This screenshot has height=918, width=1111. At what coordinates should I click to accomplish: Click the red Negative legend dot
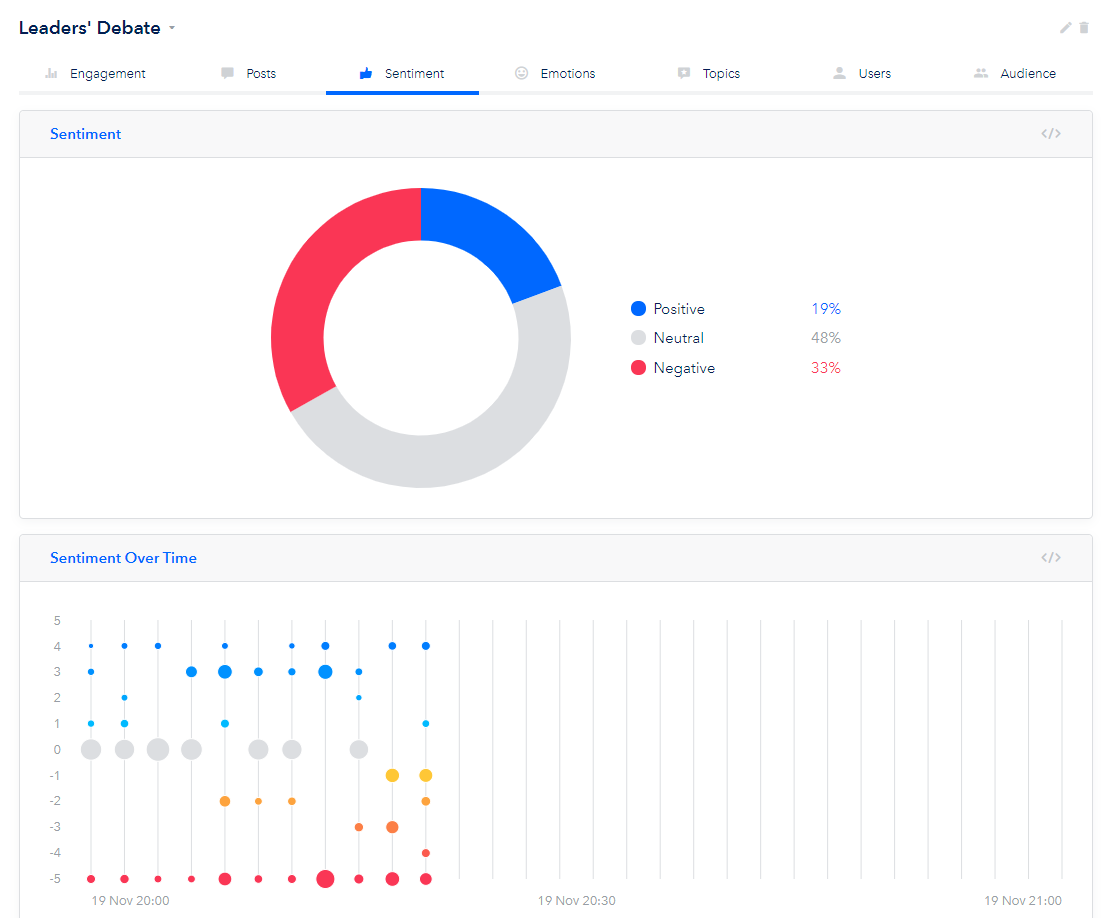point(638,368)
